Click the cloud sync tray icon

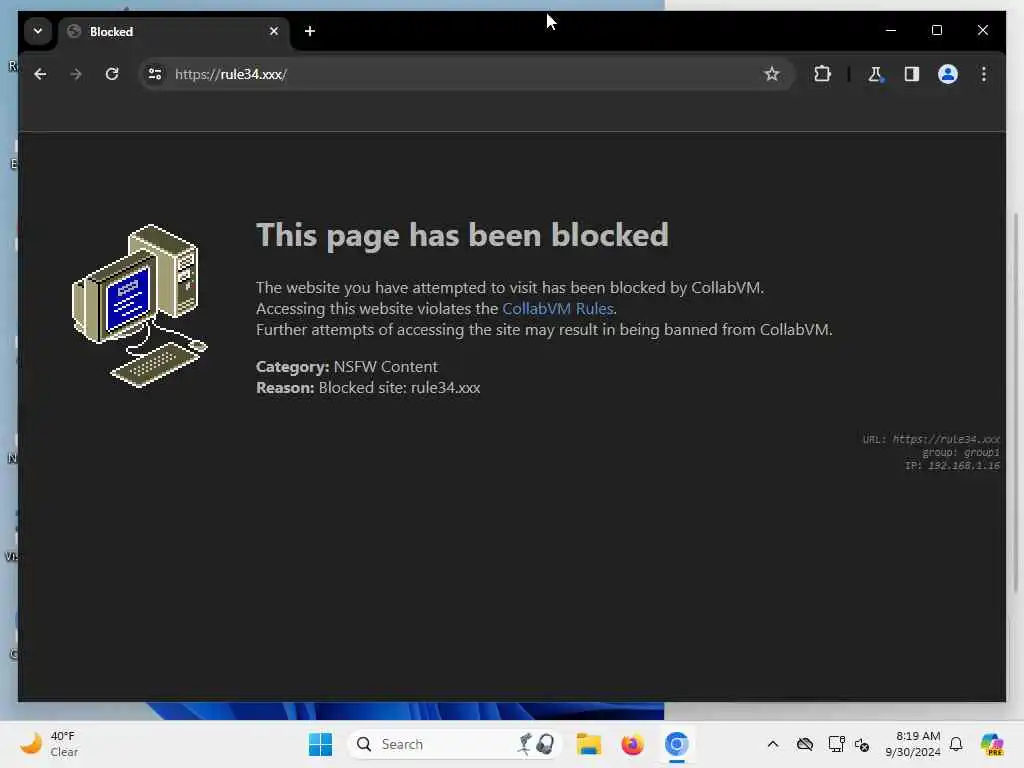pyautogui.click(x=805, y=744)
